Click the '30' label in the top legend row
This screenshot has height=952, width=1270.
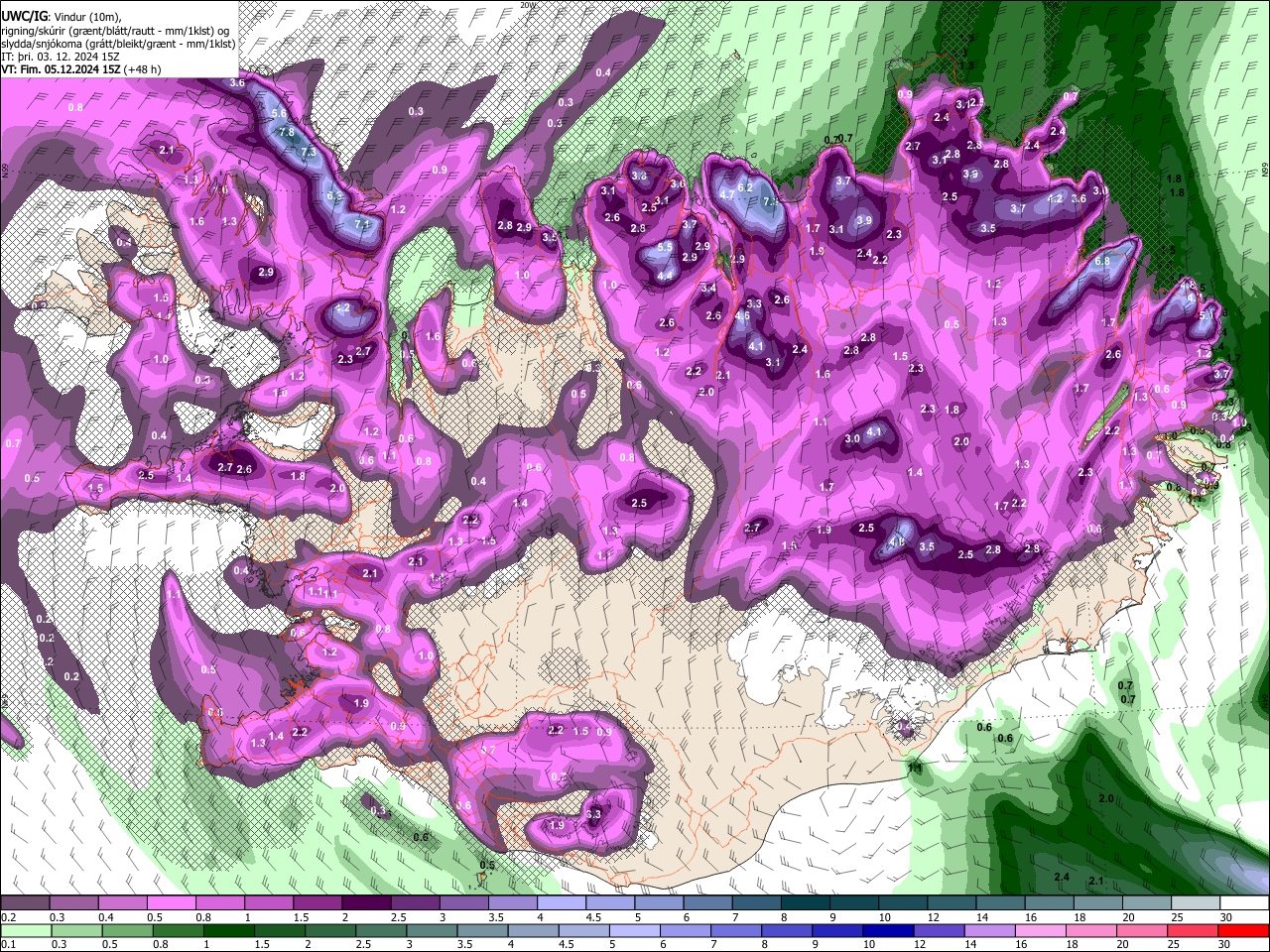(1226, 917)
